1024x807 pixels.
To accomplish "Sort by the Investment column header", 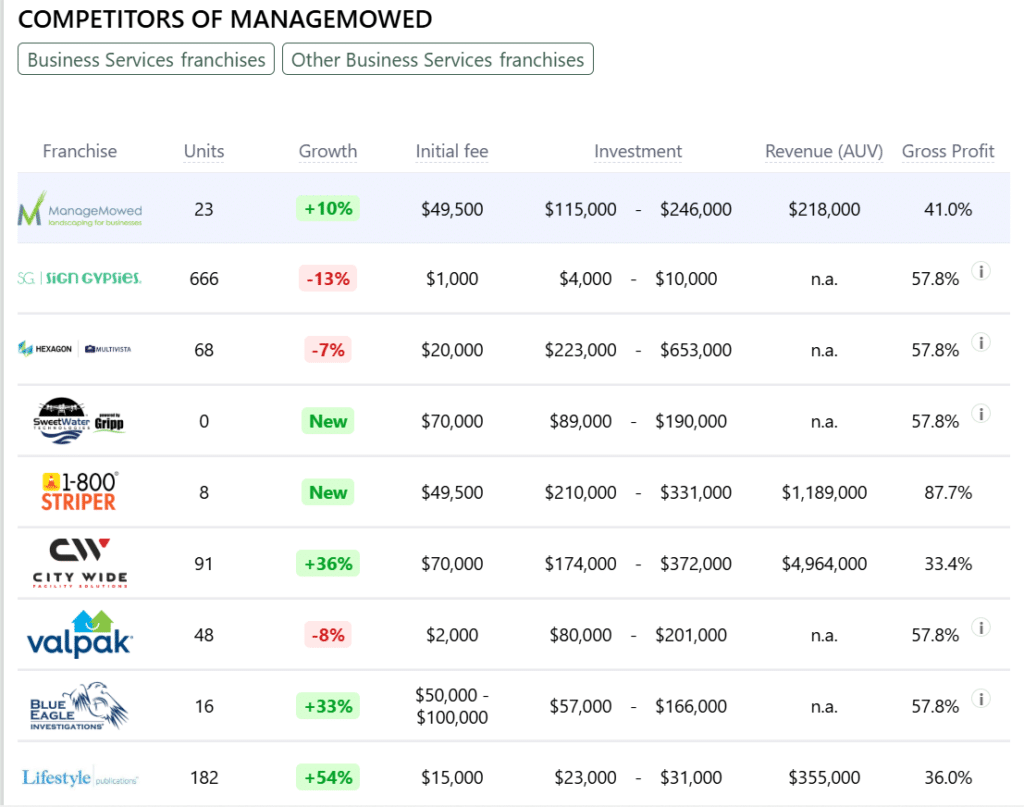I will [x=638, y=151].
